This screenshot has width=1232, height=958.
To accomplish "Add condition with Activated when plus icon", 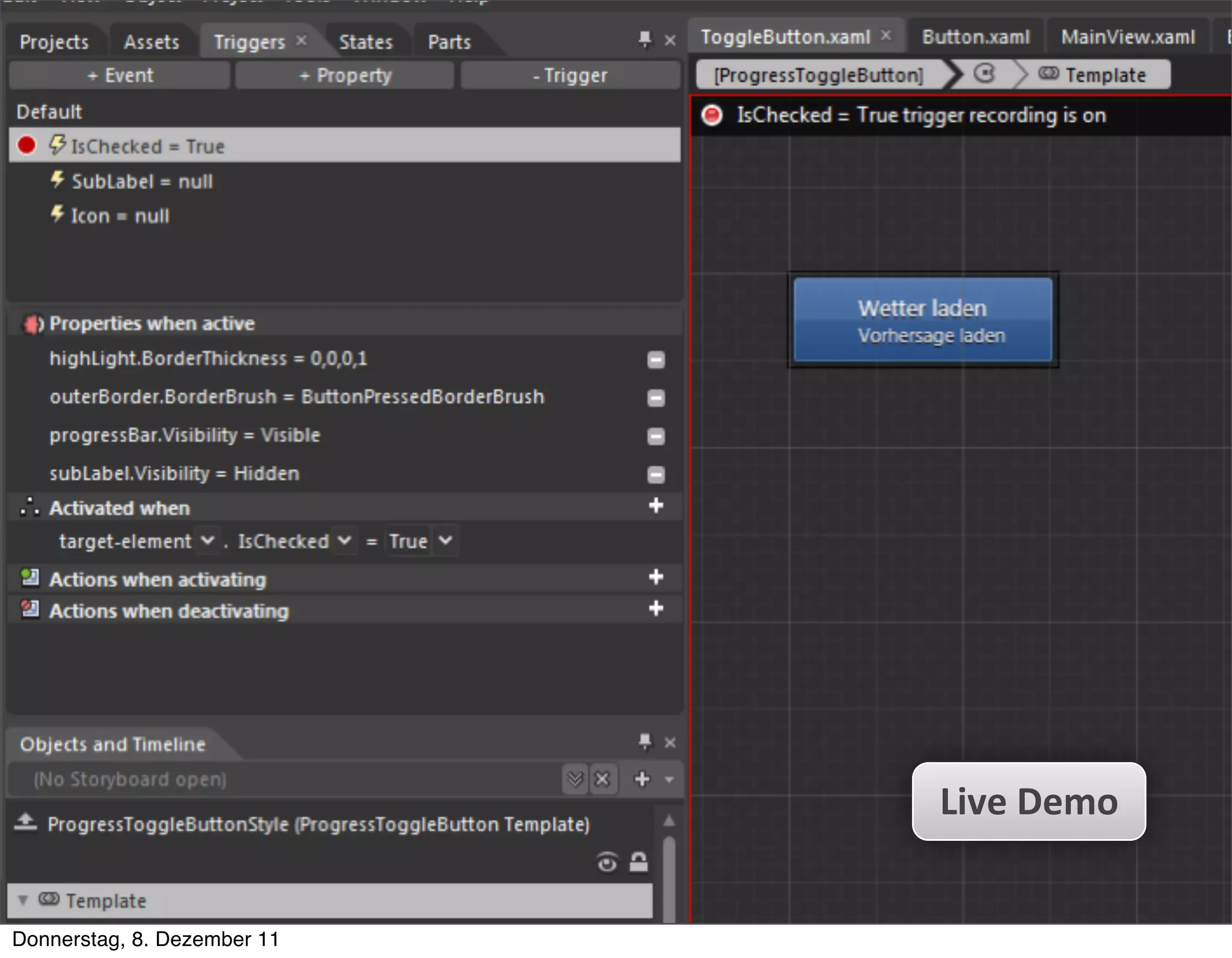I will click(x=656, y=506).
